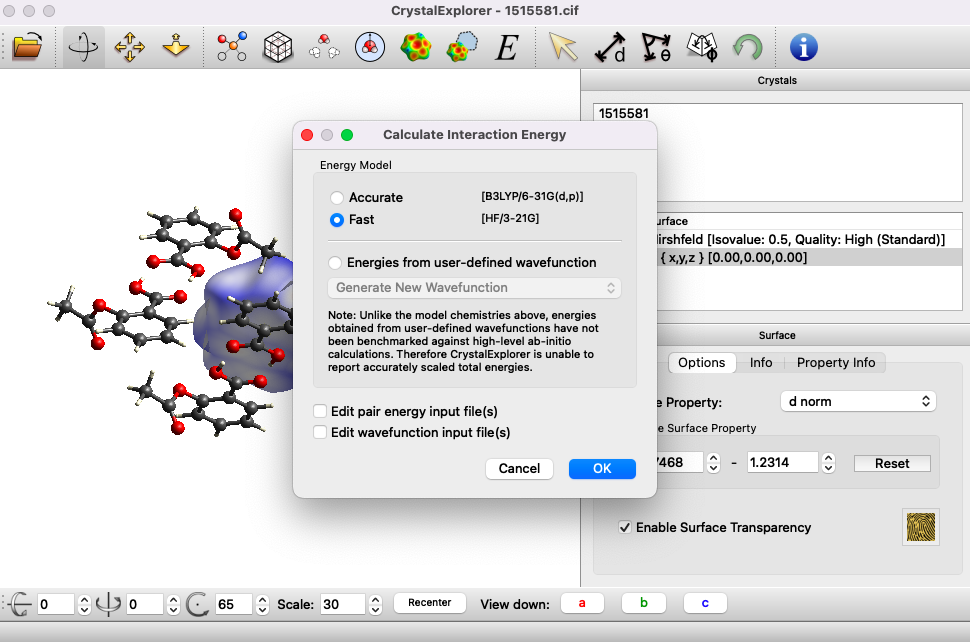This screenshot has height=642, width=970.
Task: Open a file with the folder icon
Action: point(27,47)
